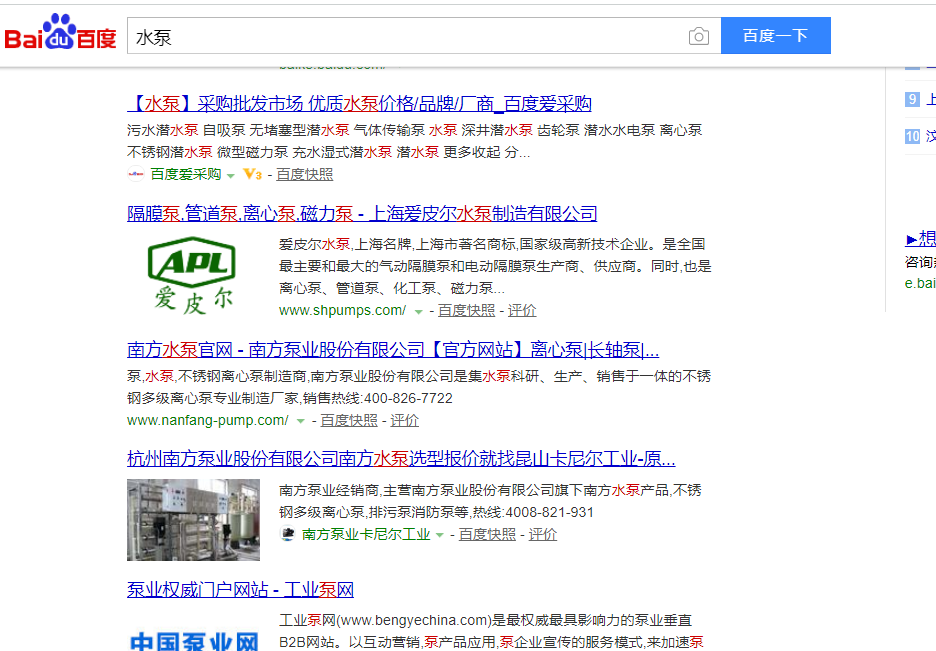Expand dropdown arrow next to 百度爱采购
Screen dimensions: 936x651
(231, 175)
